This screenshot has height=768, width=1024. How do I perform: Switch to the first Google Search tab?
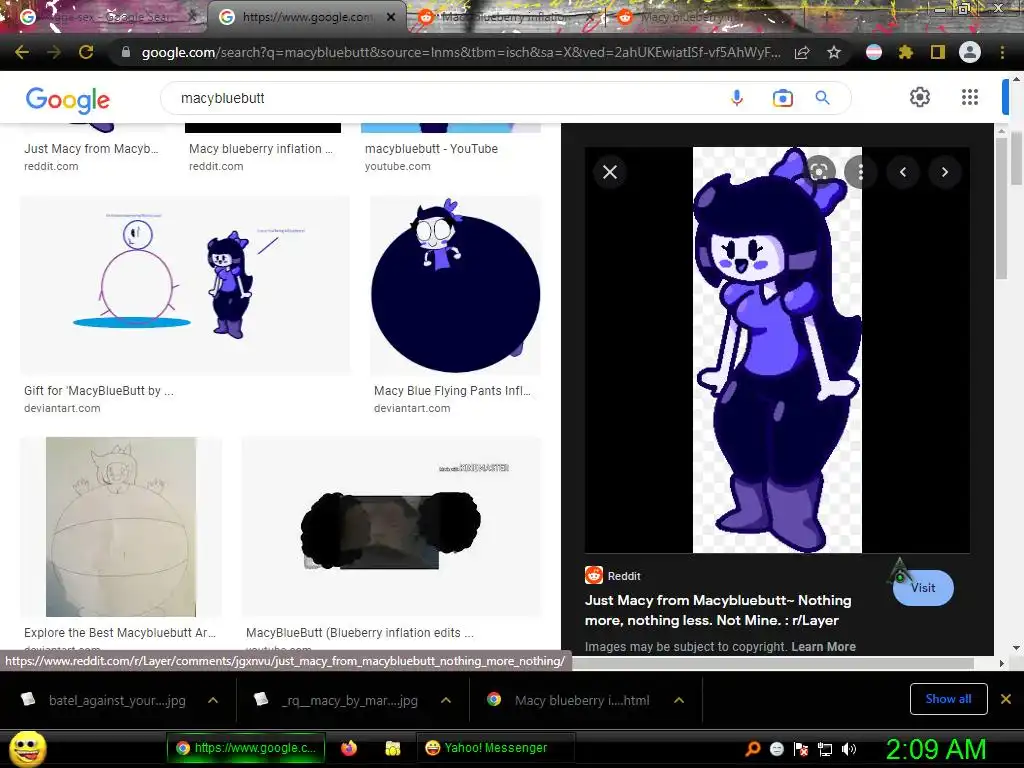coord(108,17)
